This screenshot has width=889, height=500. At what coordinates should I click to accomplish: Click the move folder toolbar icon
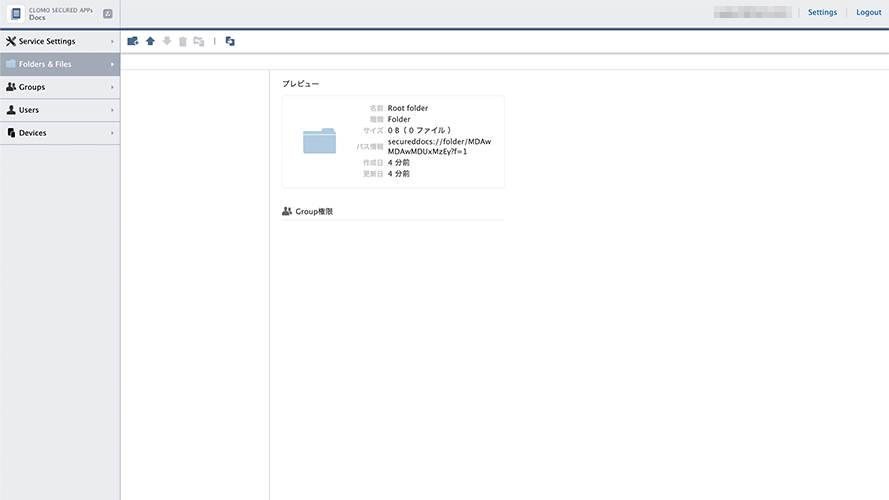click(199, 41)
